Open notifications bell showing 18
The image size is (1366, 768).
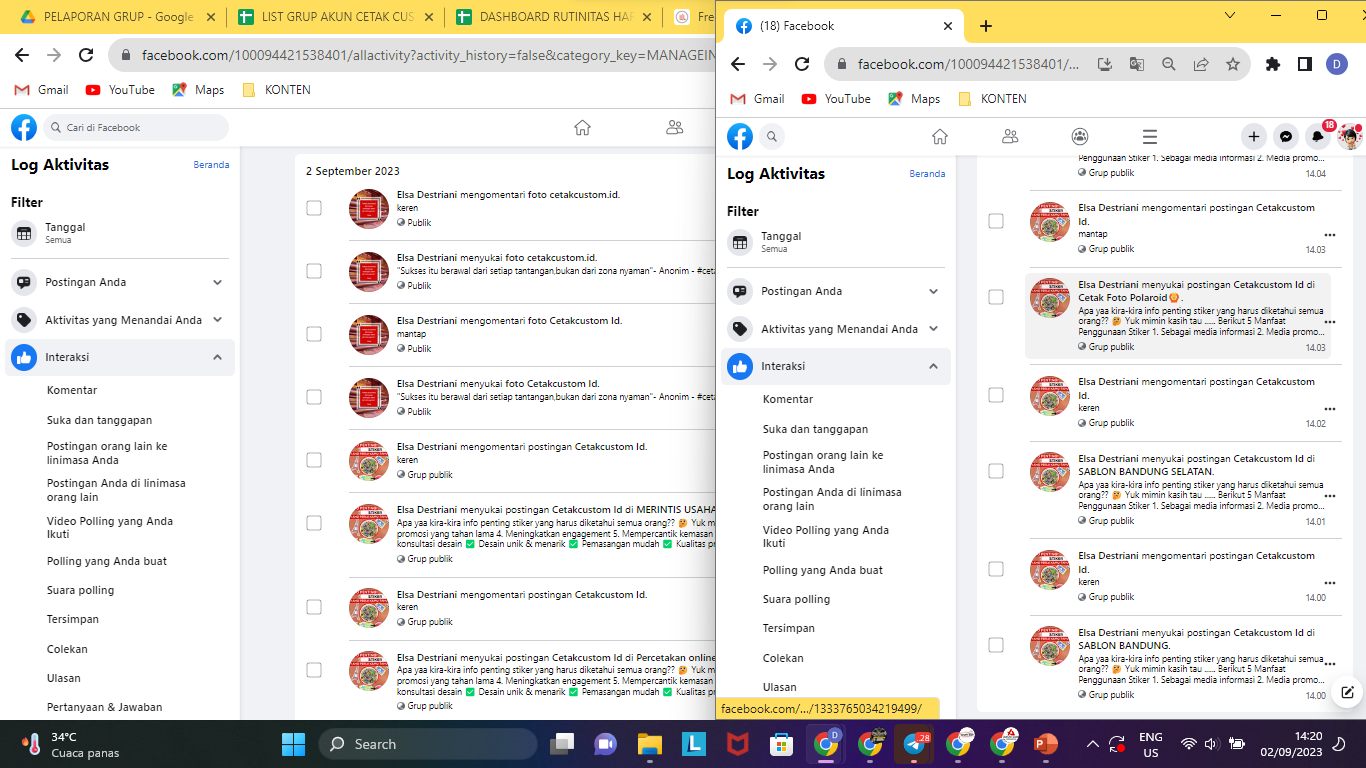click(1318, 137)
